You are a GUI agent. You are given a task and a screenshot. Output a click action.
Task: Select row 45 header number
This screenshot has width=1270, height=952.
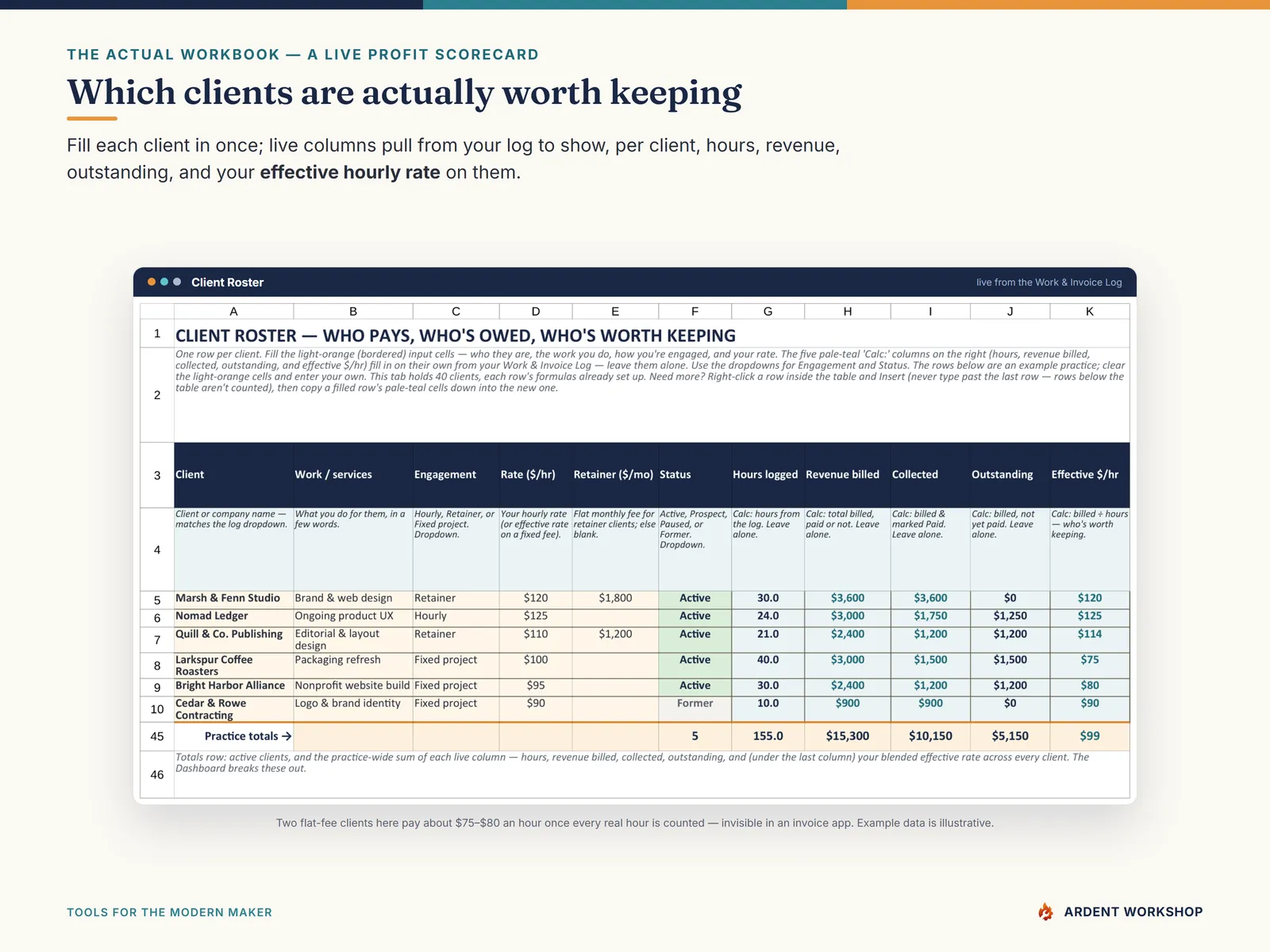[157, 736]
